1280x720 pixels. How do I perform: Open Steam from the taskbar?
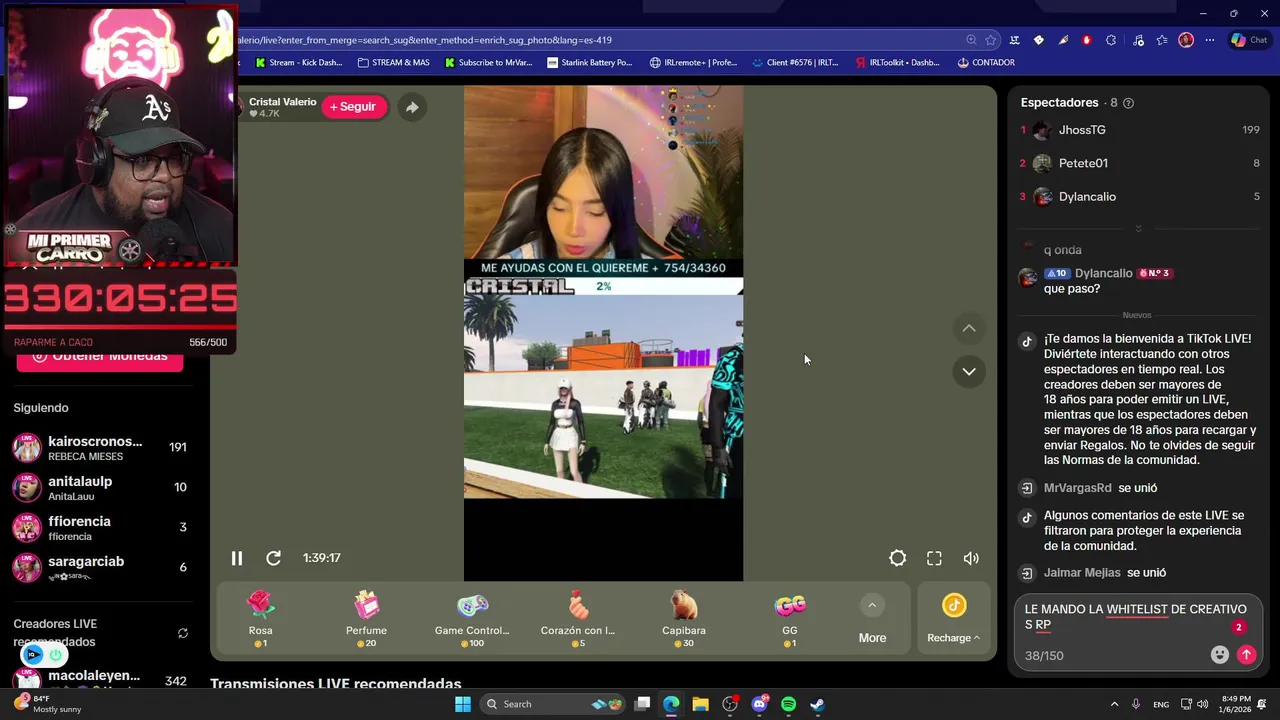pos(817,704)
